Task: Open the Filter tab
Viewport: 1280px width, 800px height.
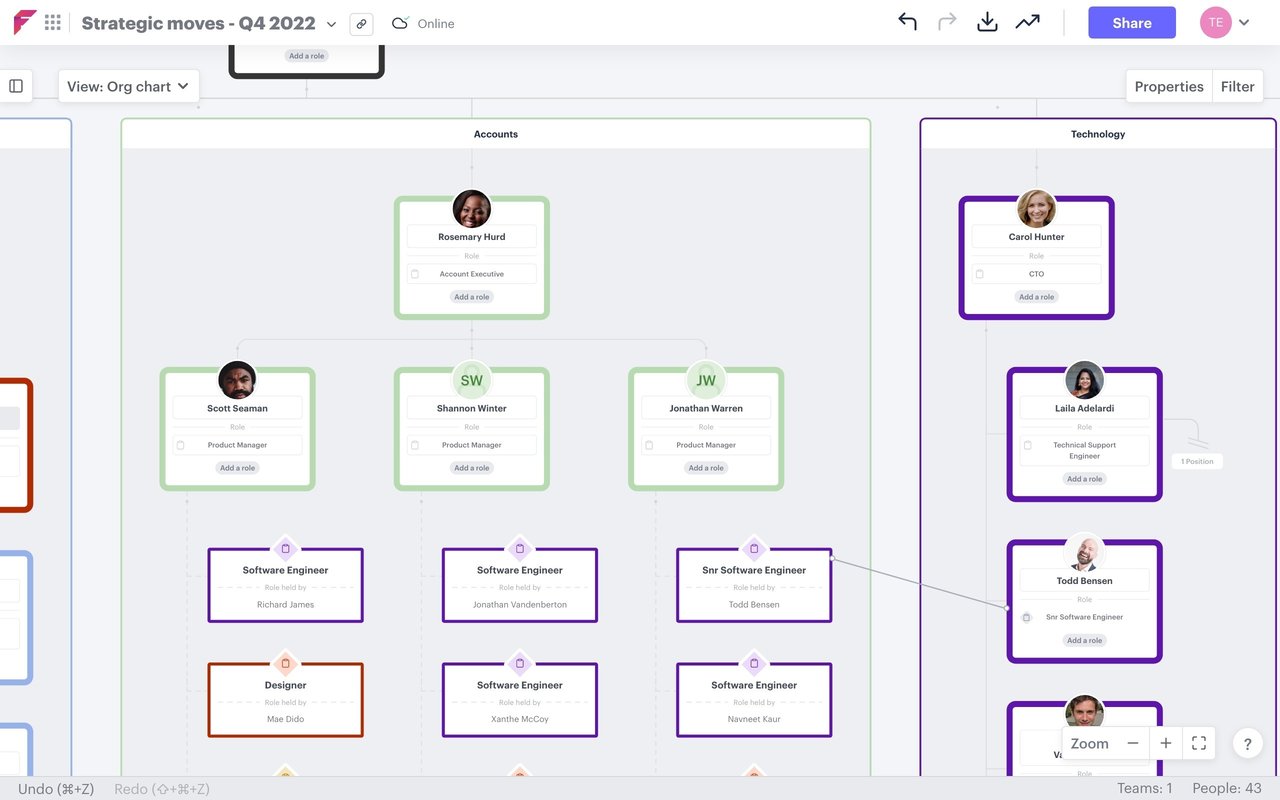Action: pyautogui.click(x=1238, y=86)
